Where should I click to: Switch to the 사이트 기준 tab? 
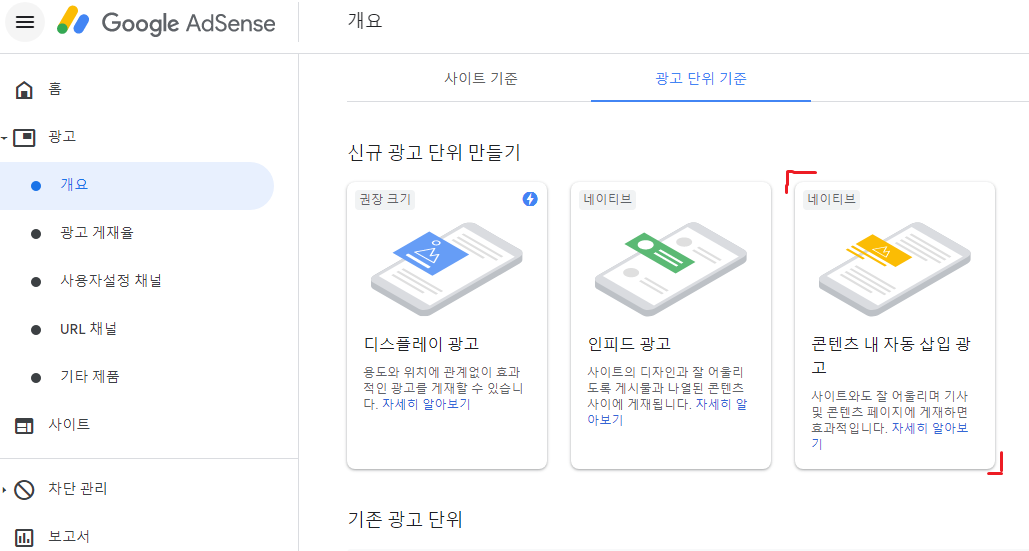tap(481, 79)
